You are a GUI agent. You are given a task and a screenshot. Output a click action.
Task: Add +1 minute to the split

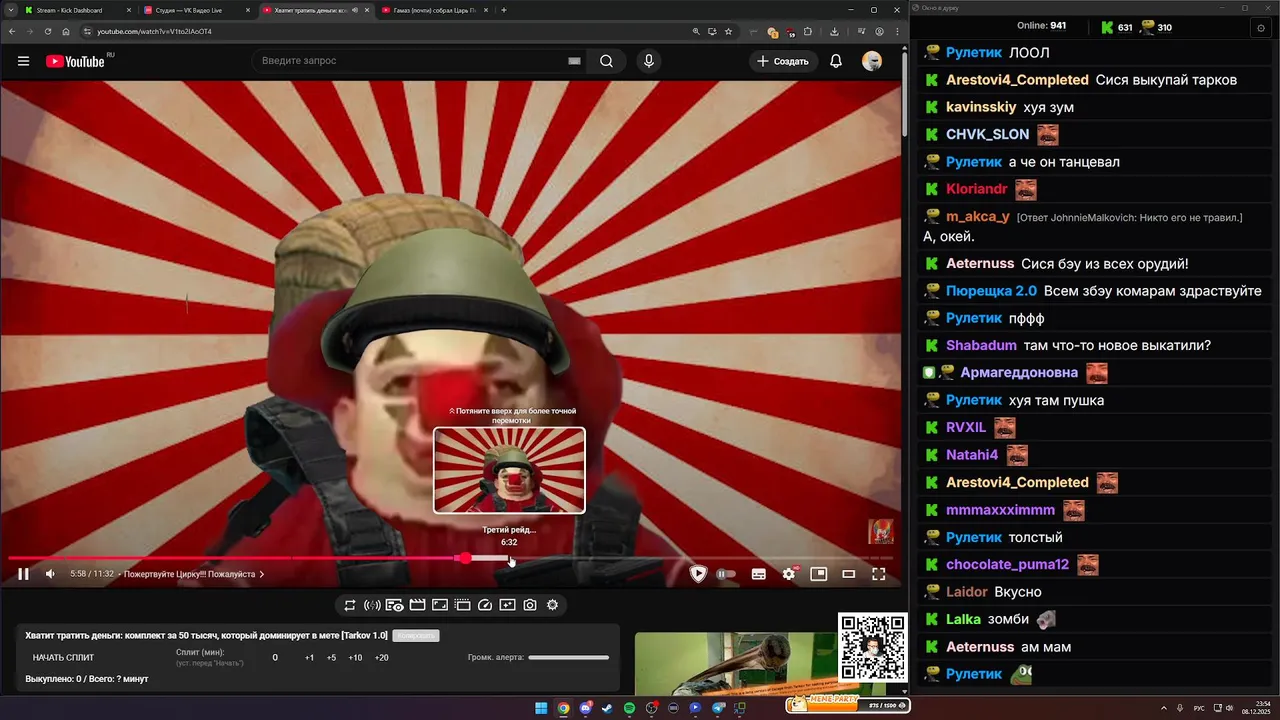tap(309, 658)
